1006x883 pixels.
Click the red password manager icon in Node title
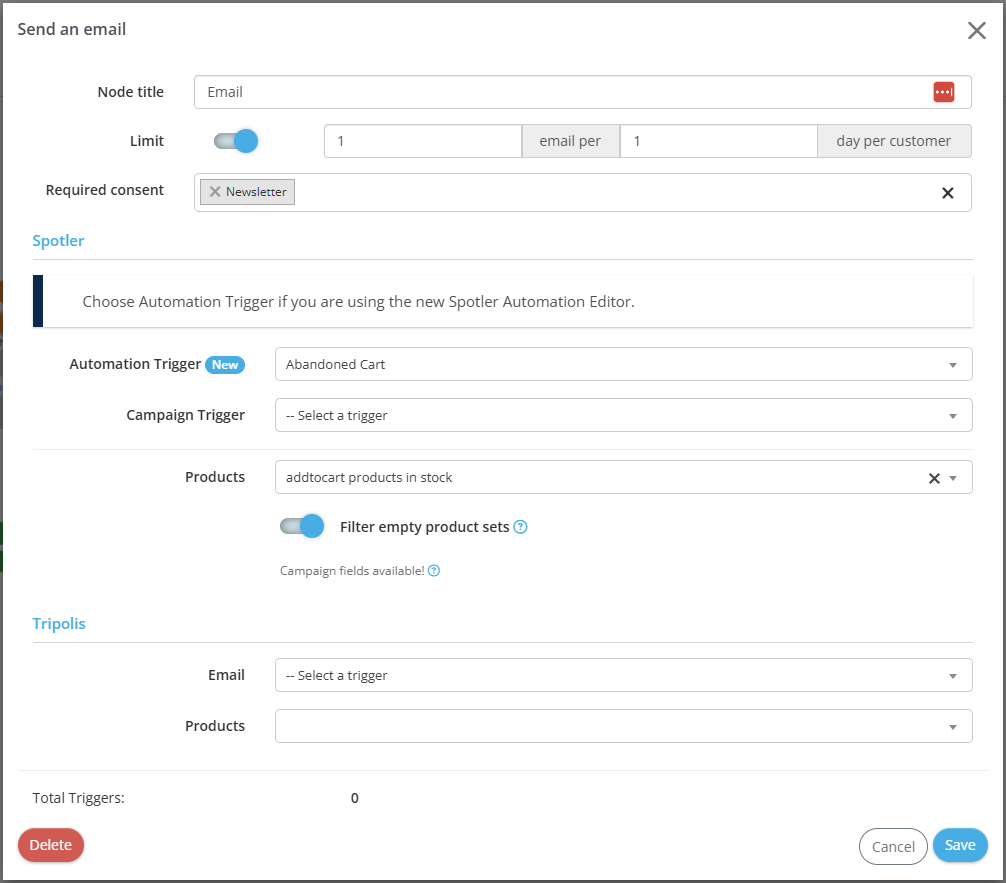(x=943, y=92)
